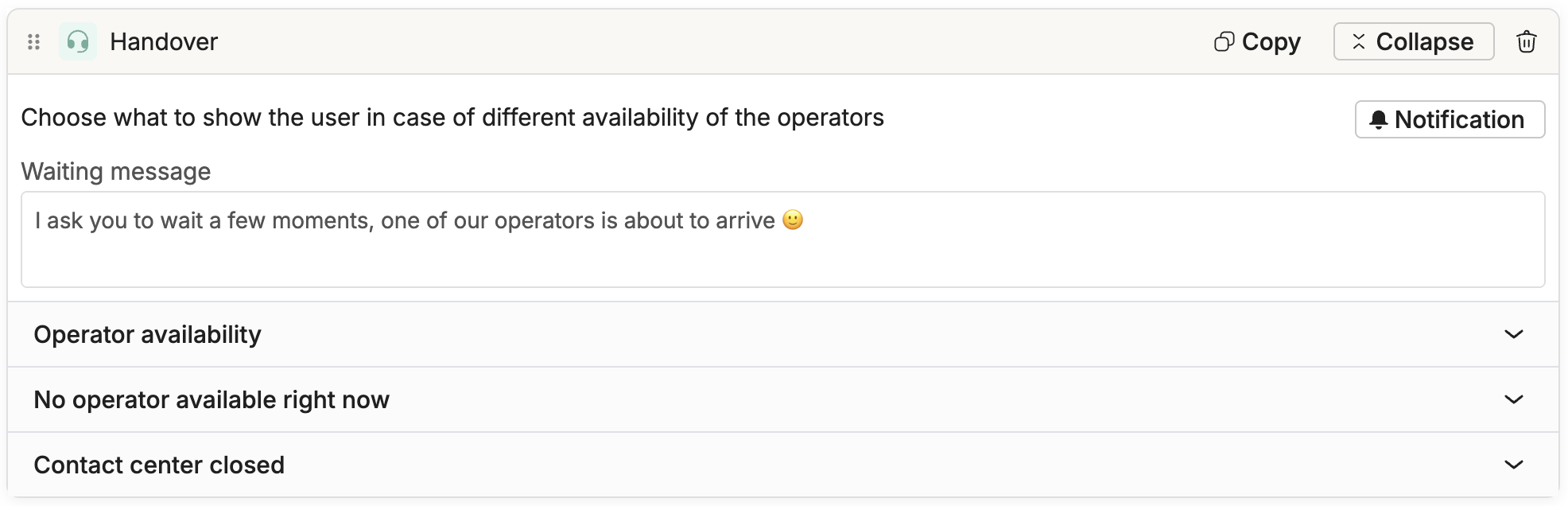Viewport: 1568px width, 506px height.
Task: Click the bell icon beside Notification
Action: tap(1378, 120)
